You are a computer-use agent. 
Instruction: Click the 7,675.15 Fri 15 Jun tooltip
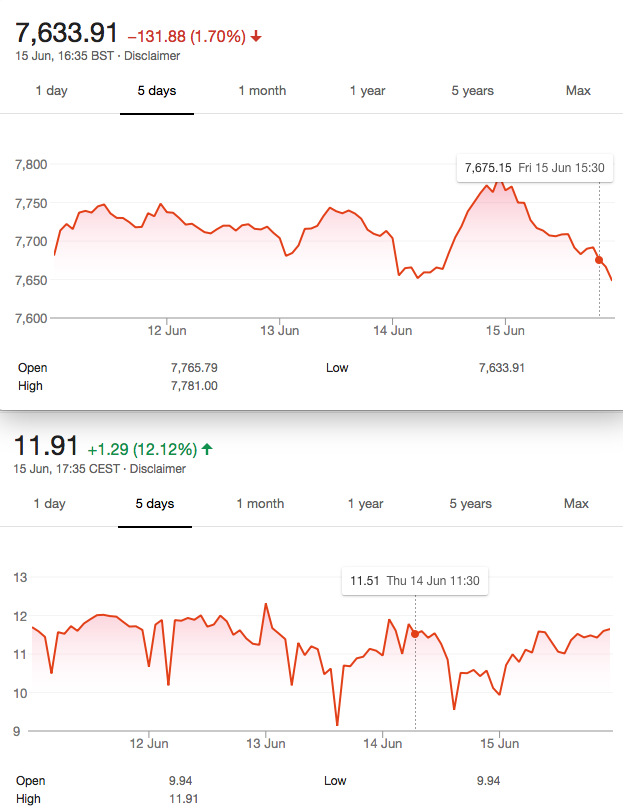(x=535, y=168)
